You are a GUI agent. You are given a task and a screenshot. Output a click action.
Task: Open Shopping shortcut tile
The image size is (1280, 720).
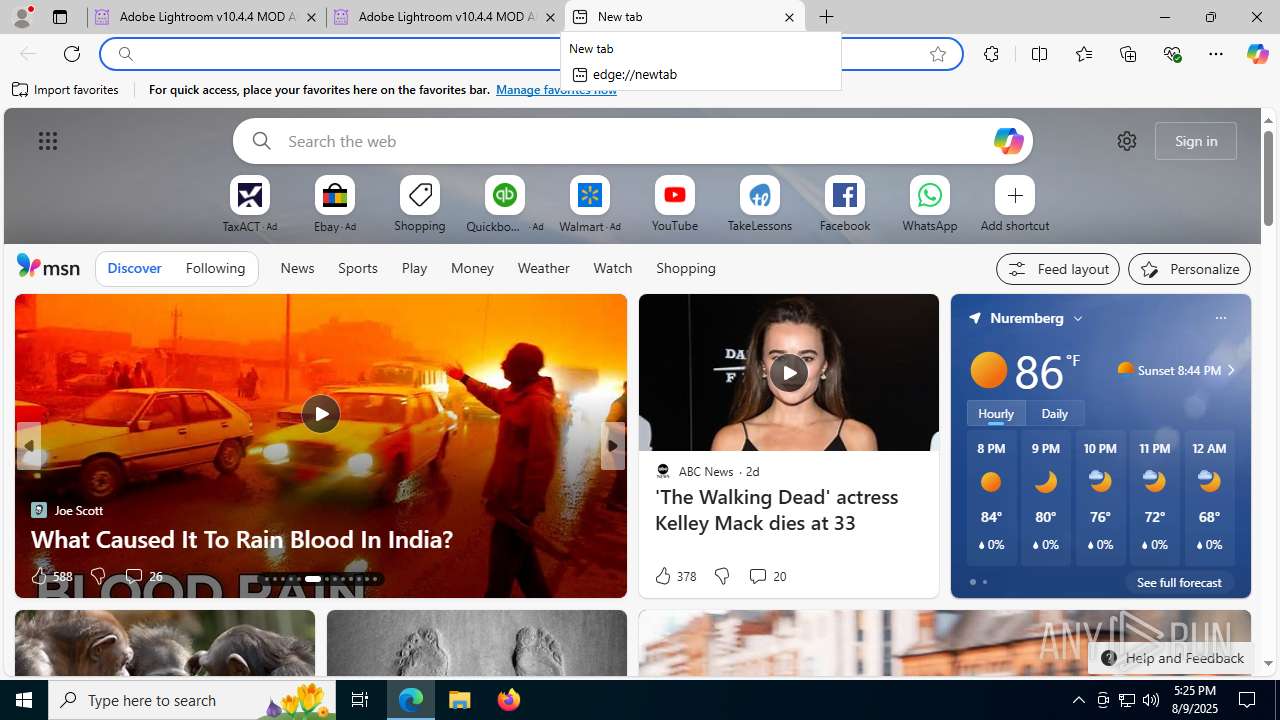coord(420,205)
